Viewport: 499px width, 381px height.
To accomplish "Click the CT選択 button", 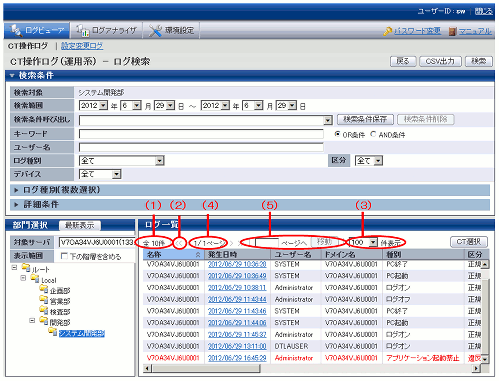I will [x=469, y=242].
